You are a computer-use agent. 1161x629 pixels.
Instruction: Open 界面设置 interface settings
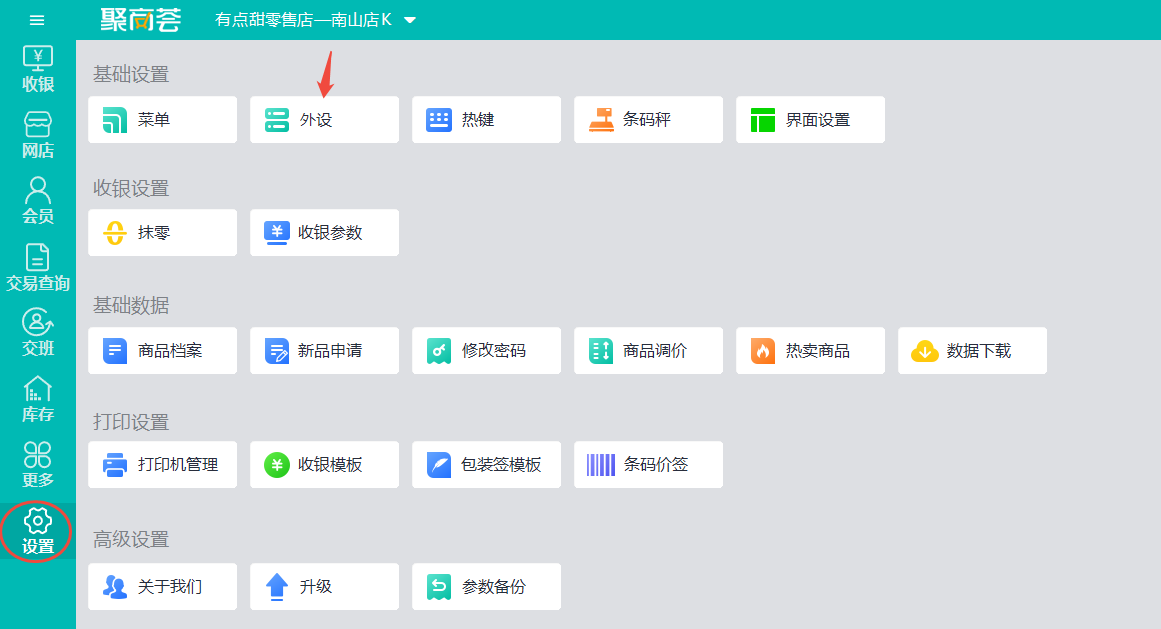(x=810, y=120)
